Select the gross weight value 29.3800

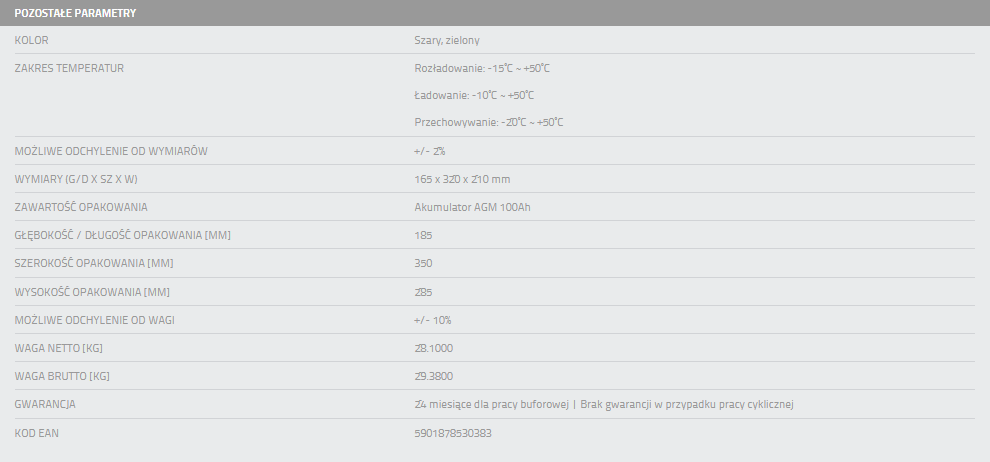tap(433, 376)
